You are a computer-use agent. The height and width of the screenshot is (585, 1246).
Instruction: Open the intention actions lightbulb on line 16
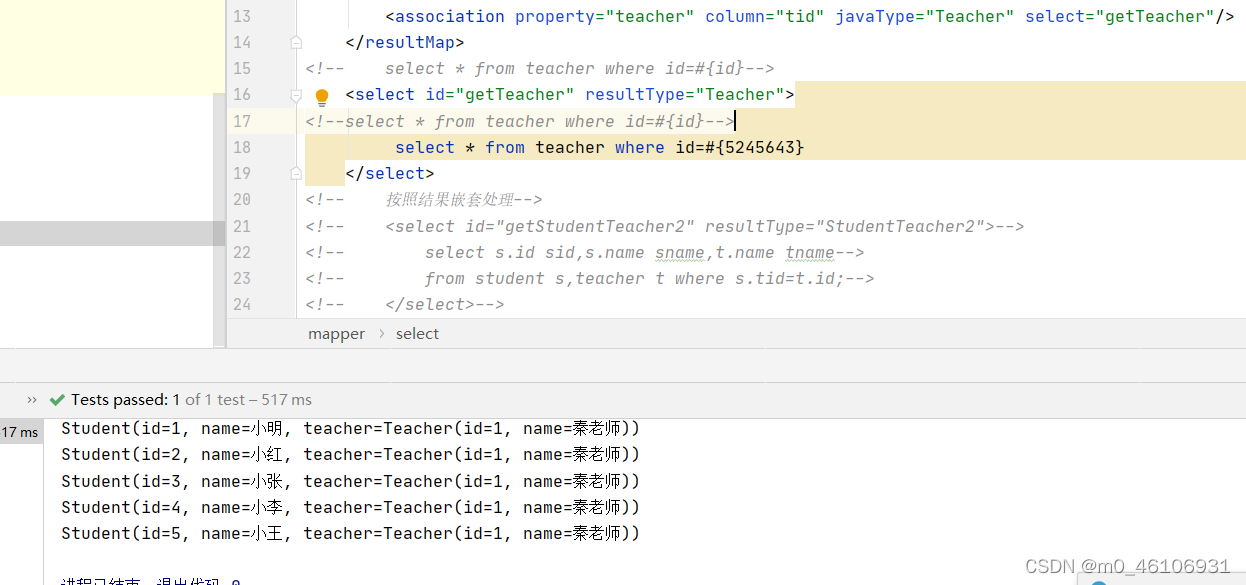coord(321,95)
